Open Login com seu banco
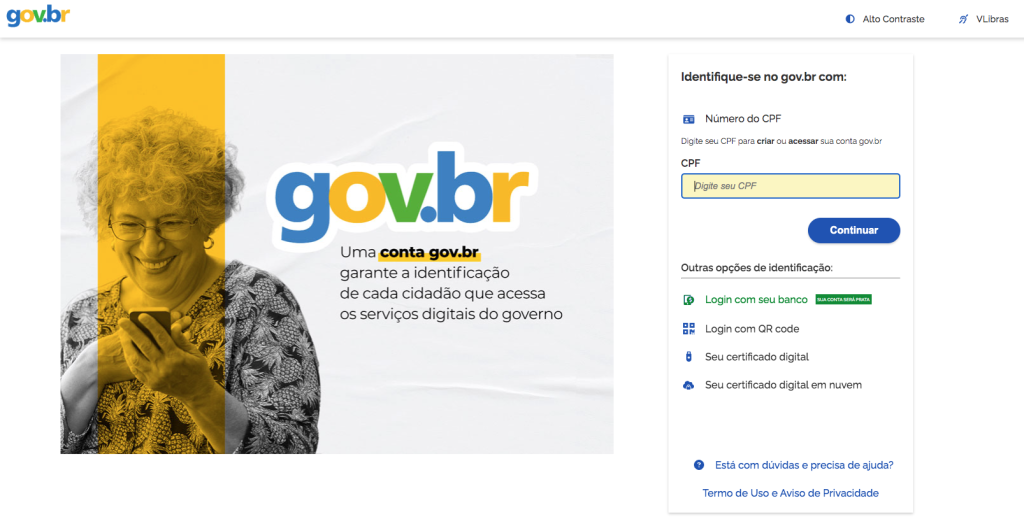1024x519 pixels. point(756,300)
